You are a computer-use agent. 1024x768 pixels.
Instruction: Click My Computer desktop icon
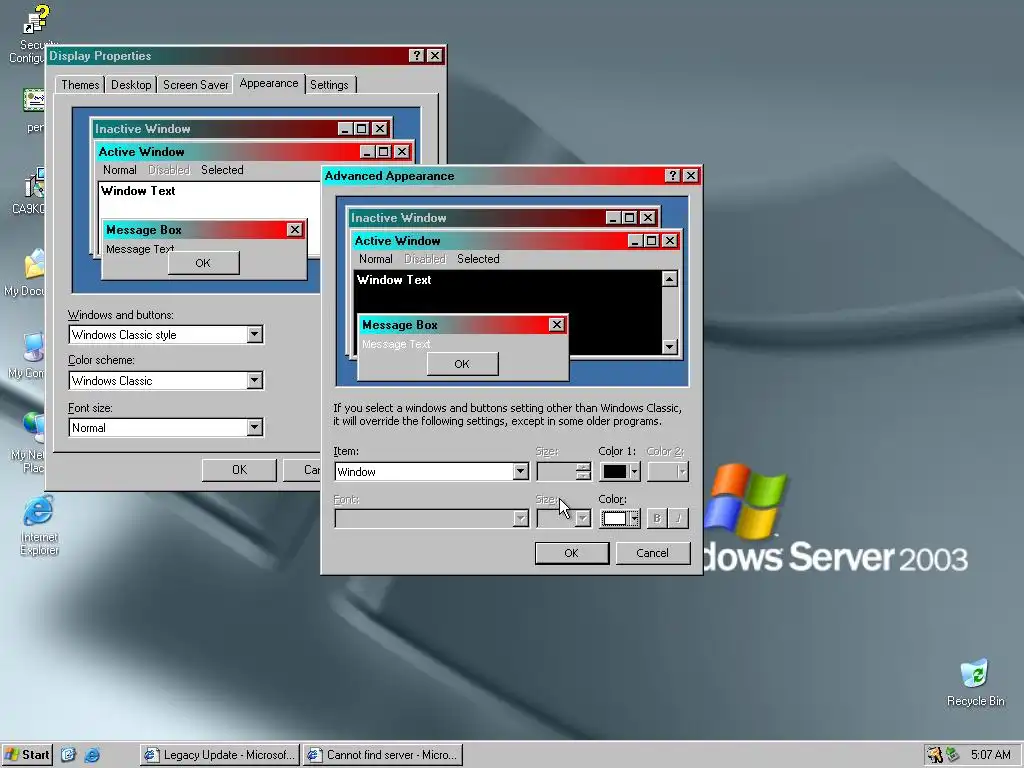point(27,355)
